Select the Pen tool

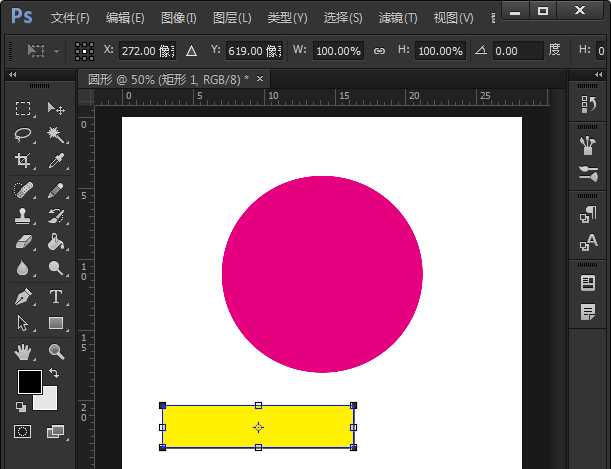(x=23, y=297)
